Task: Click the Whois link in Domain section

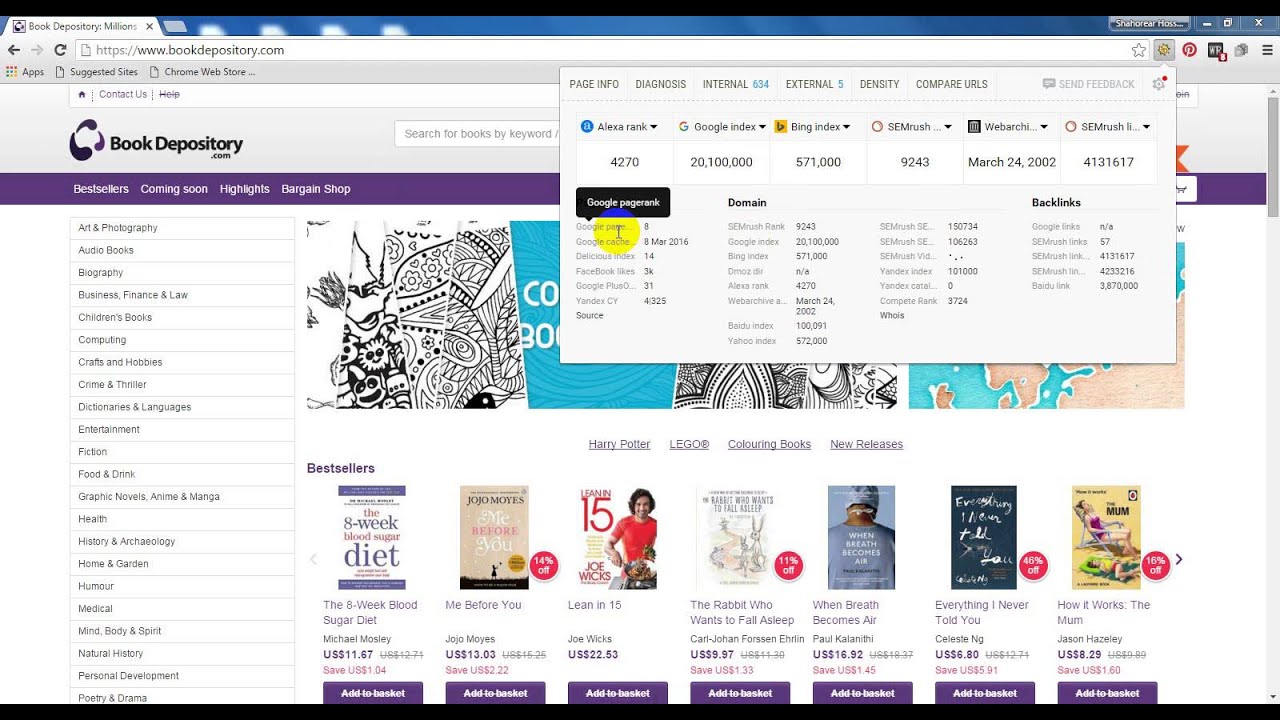Action: [892, 315]
